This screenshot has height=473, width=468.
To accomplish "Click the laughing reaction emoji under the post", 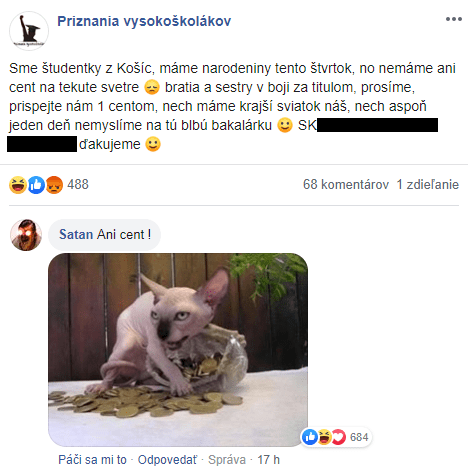I will 18,185.
